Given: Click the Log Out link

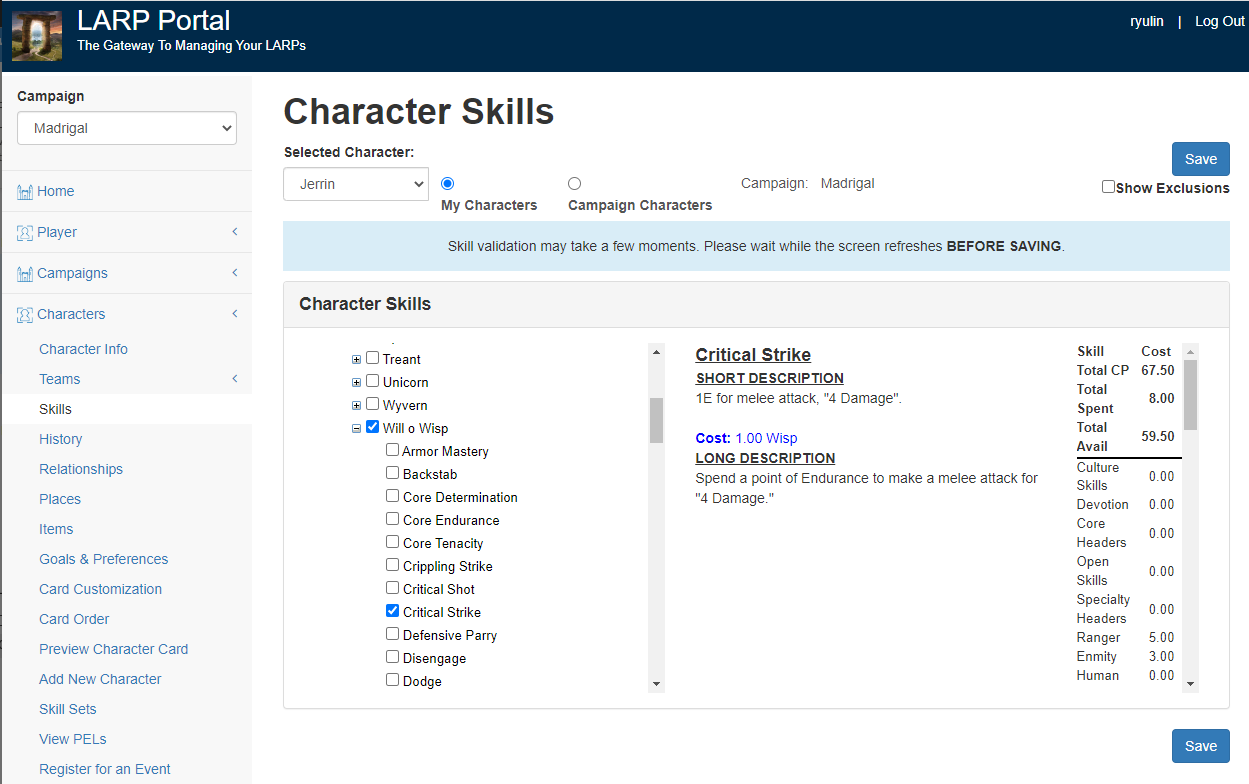Looking at the screenshot, I should point(1219,21).
